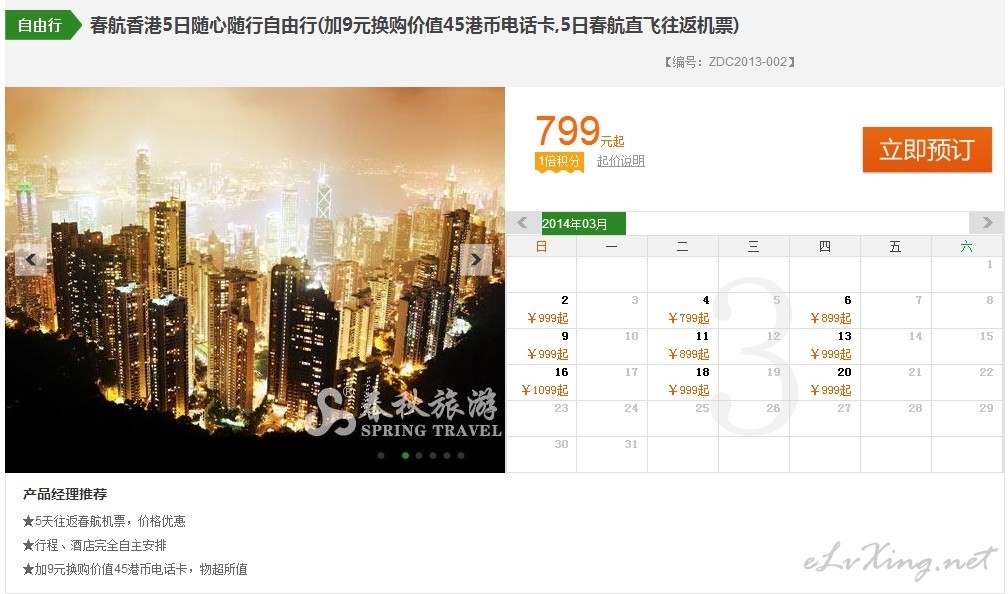Pick March 6 departure at ¥899
Viewport: 1008px width, 594px height.
coord(825,310)
